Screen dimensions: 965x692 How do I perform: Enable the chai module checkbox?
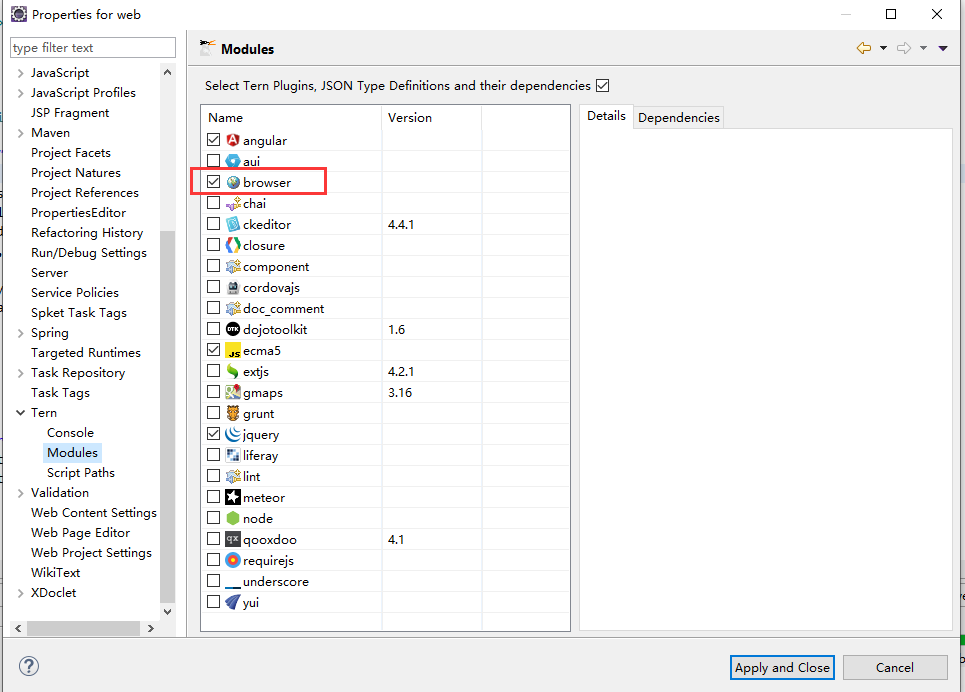coord(214,203)
